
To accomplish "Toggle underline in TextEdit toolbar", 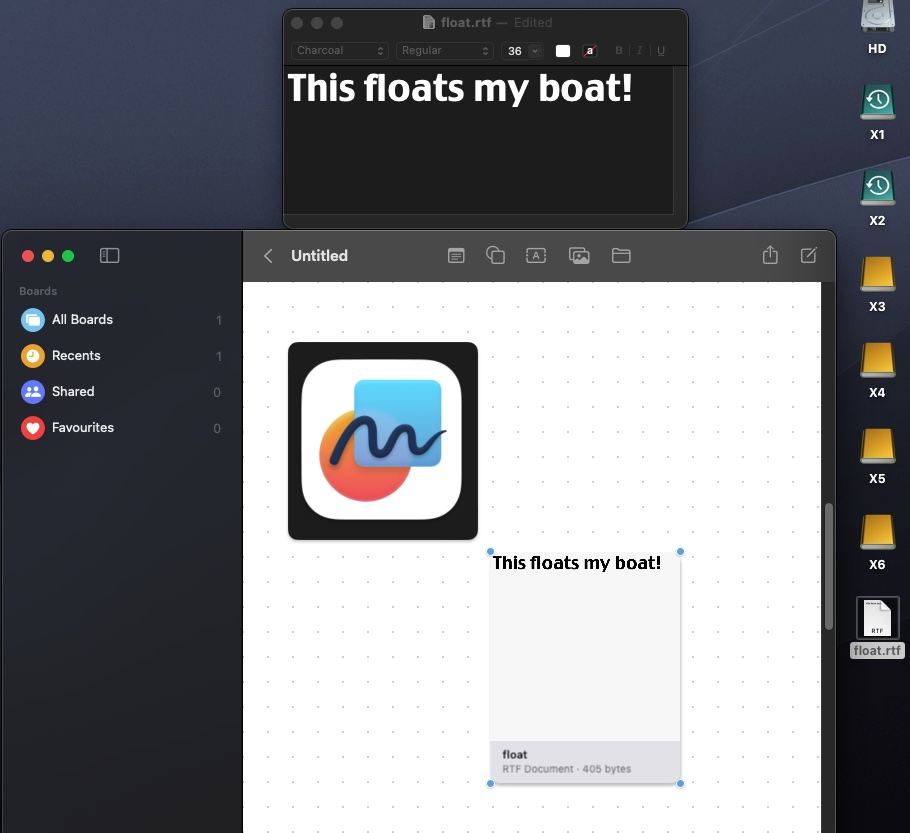I will coord(661,51).
